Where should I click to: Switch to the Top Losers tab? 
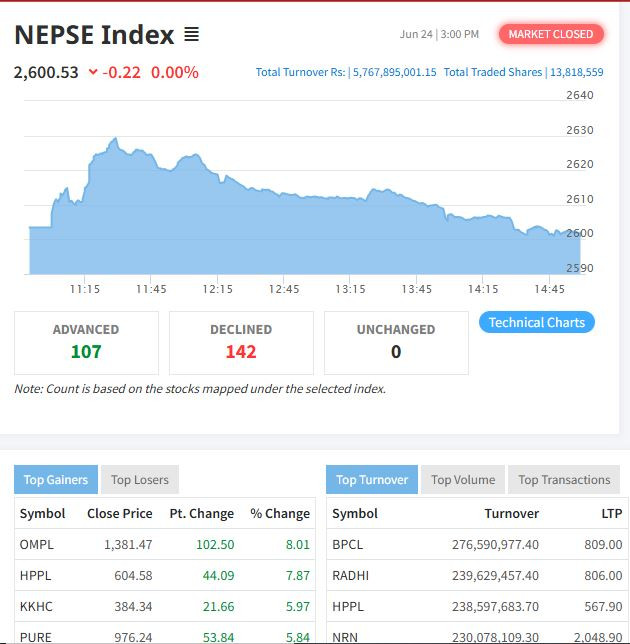(x=139, y=480)
